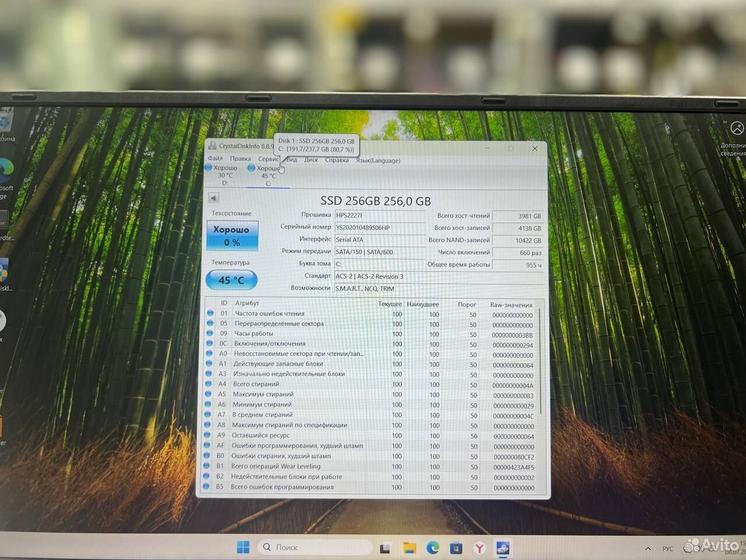746x560 pixels.
Task: Click the taskbar Поиск search box
Action: coord(315,547)
